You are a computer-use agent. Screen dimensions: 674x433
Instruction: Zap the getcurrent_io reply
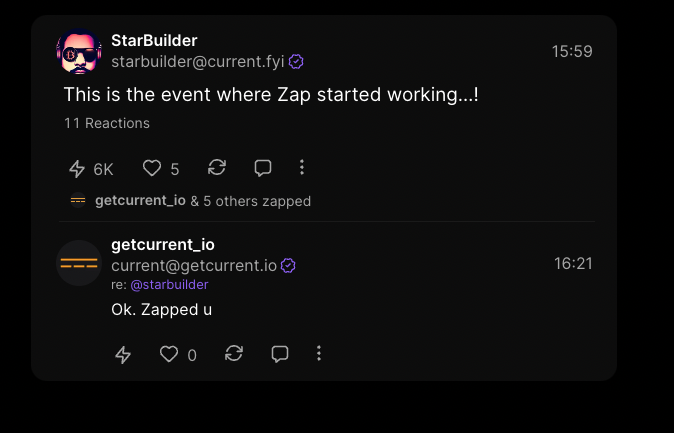coord(123,354)
